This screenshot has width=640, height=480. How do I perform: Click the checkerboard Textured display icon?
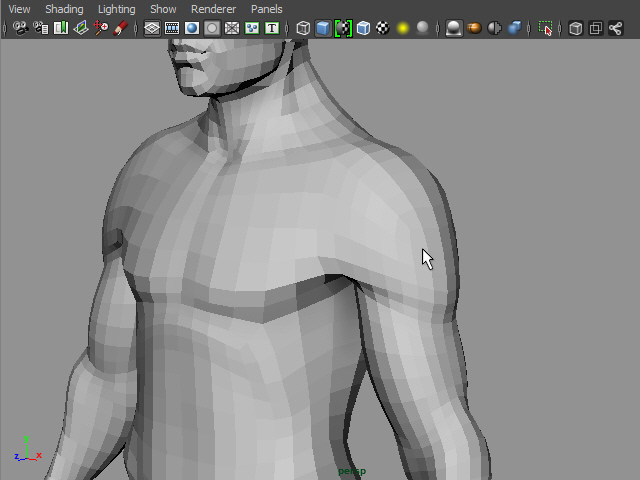(382, 28)
